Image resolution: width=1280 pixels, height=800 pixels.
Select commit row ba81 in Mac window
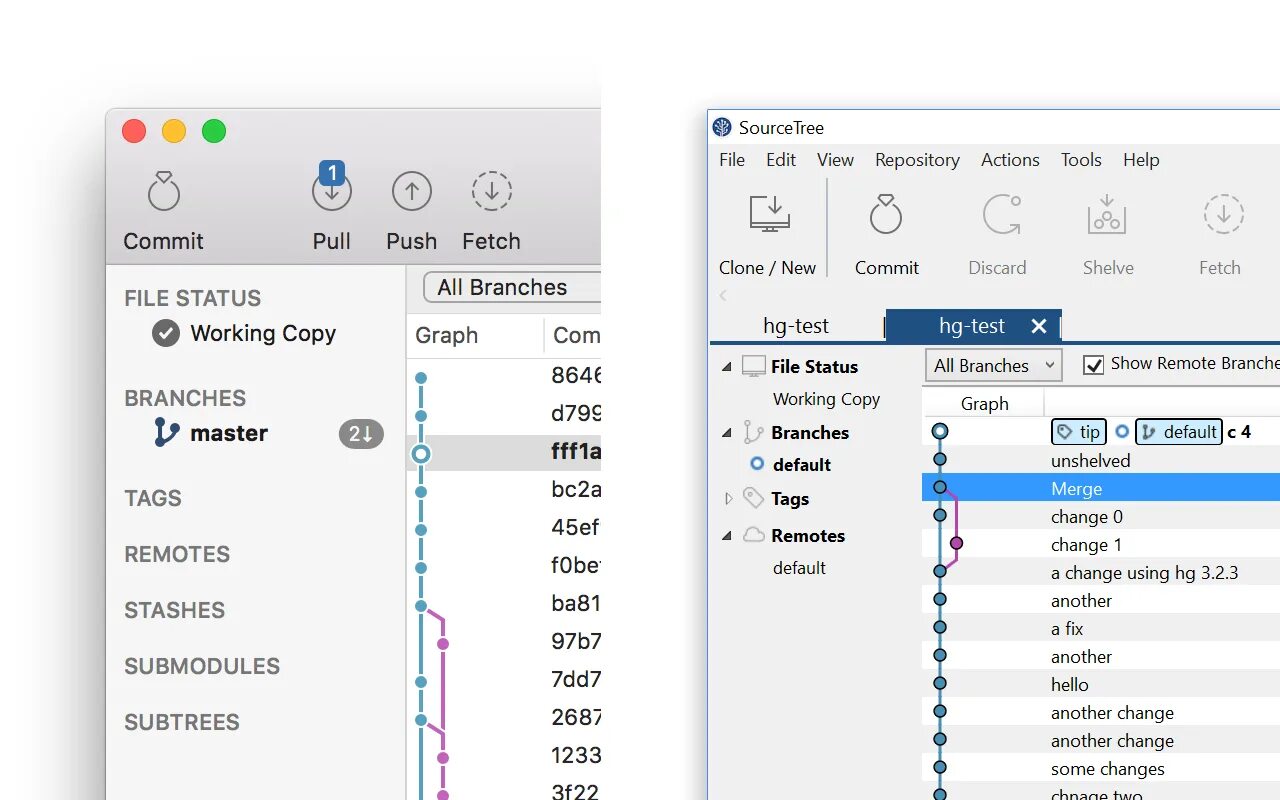504,604
